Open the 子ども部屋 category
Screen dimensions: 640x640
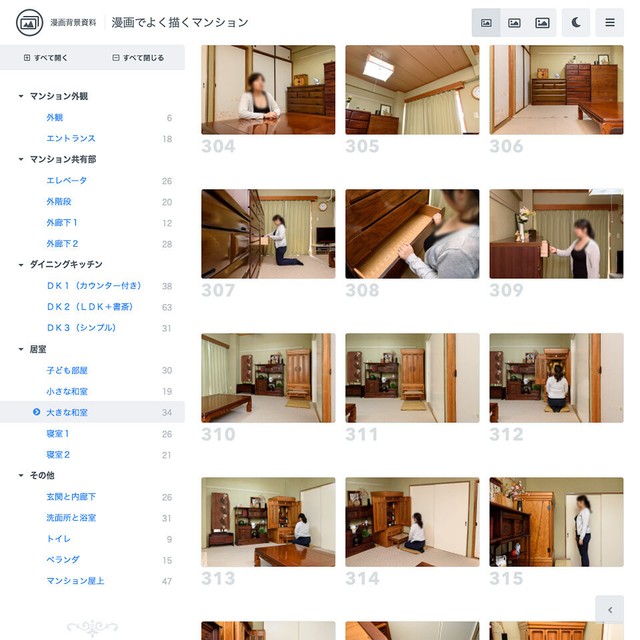[x=67, y=371]
